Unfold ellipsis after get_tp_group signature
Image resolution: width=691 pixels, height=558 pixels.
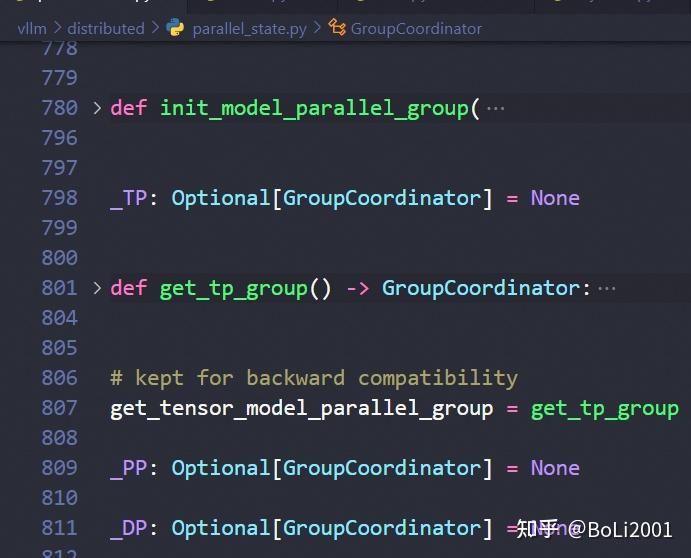607,289
